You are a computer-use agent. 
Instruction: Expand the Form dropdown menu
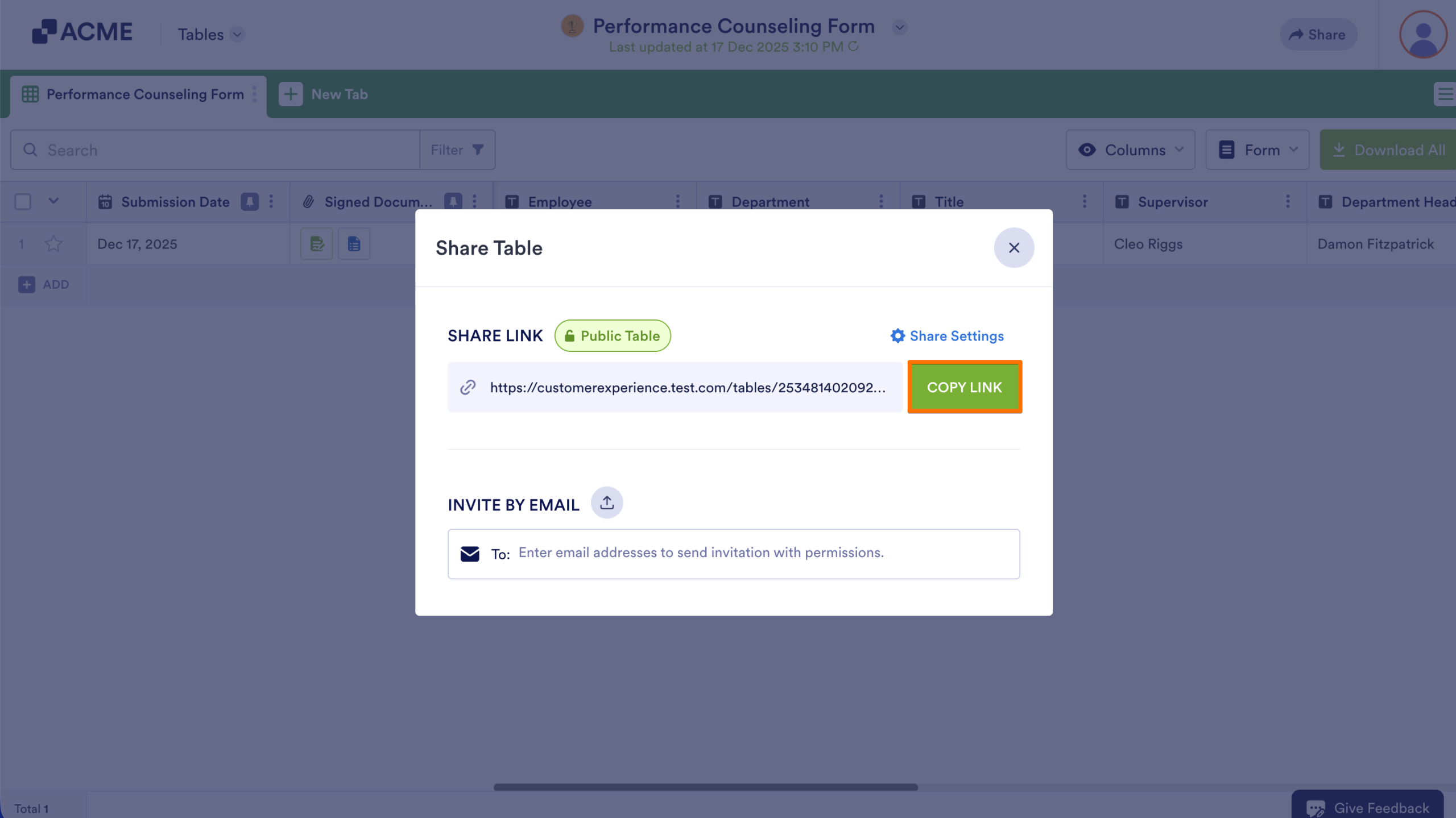[1257, 150]
